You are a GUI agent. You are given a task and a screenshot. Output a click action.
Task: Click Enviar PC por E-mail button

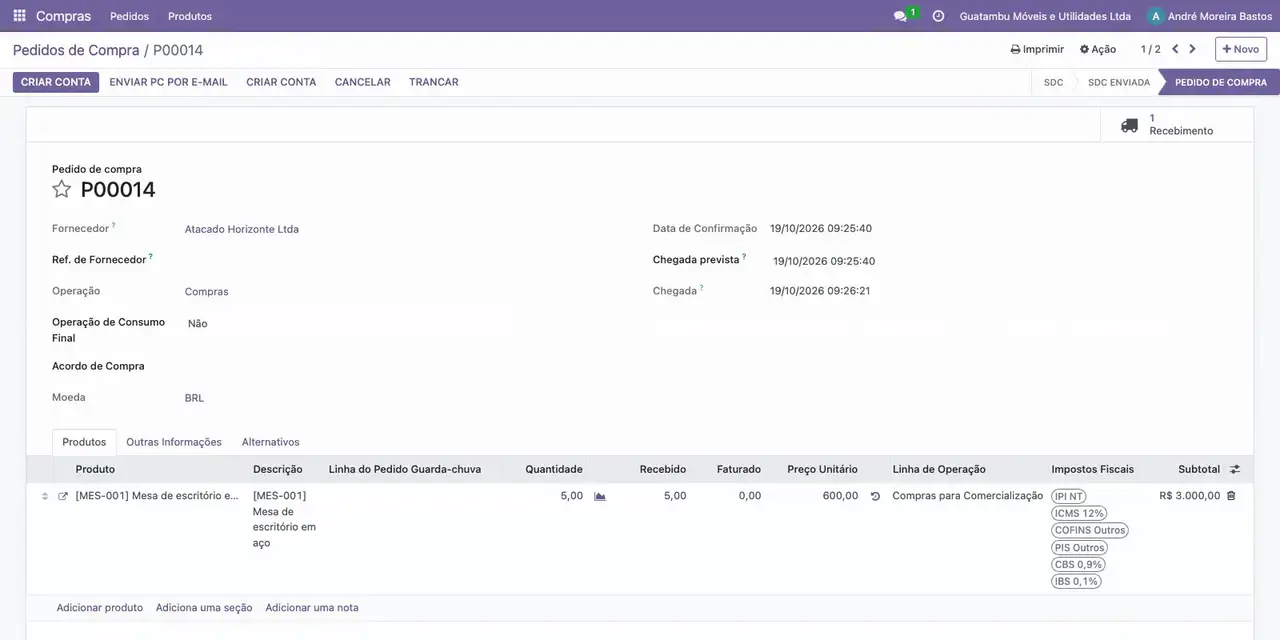click(168, 82)
